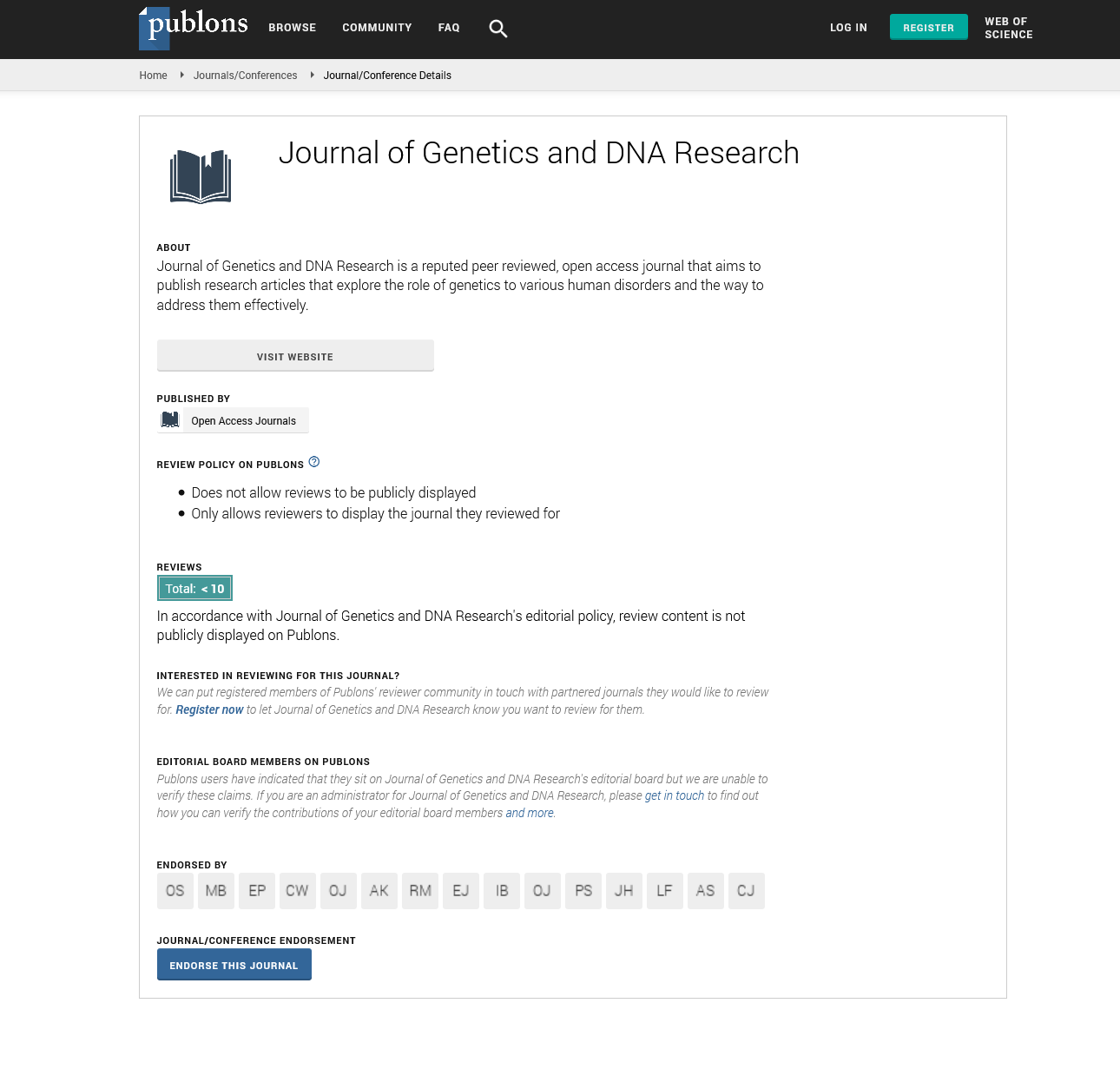The height and width of the screenshot is (1069, 1120).
Task: Click the review policy help icon
Action: pos(314,462)
